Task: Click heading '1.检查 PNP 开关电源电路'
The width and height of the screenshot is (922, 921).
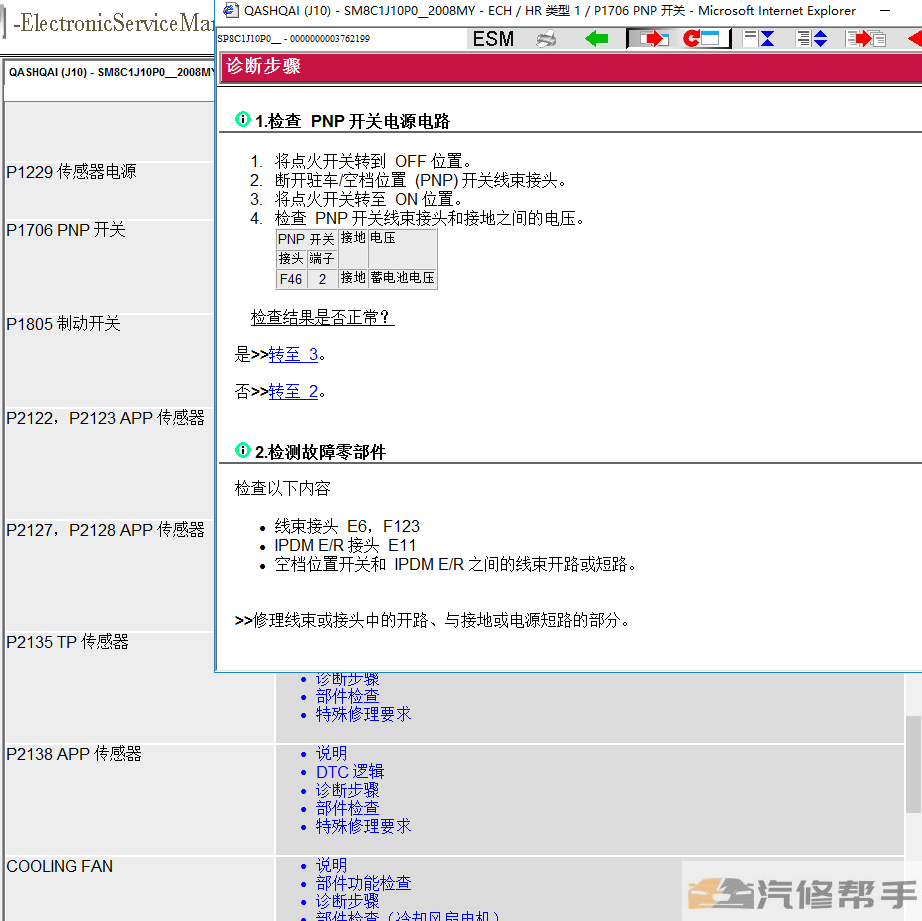Action: tap(352, 121)
